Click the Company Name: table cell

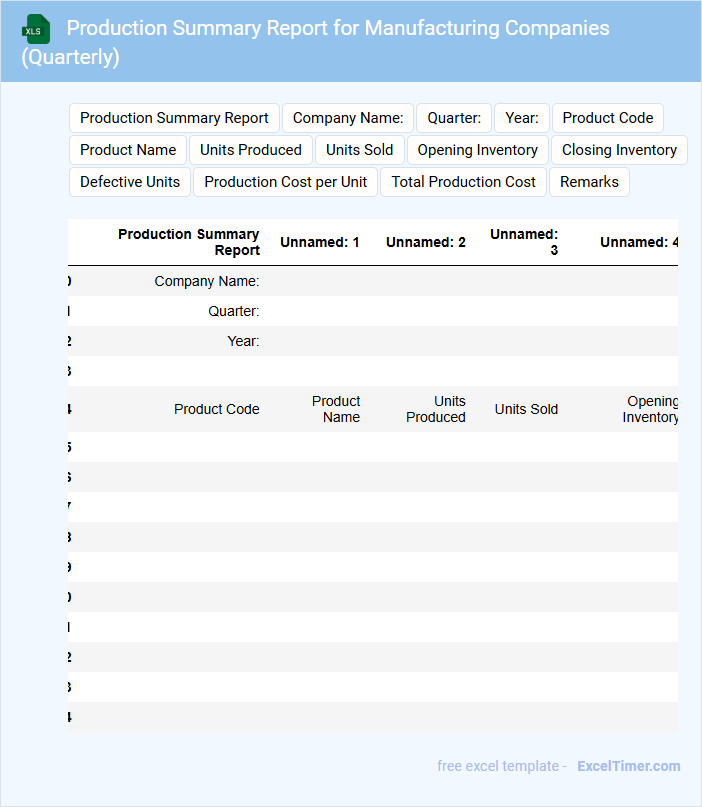207,281
